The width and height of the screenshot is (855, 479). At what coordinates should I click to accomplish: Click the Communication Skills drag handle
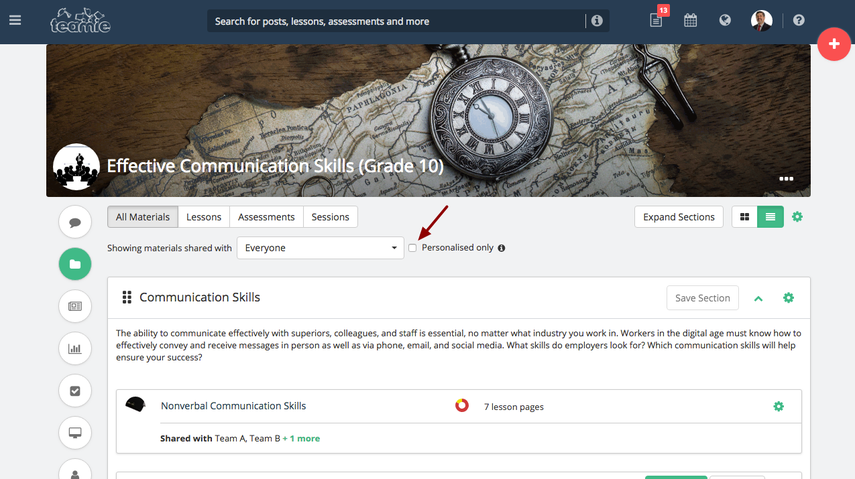pyautogui.click(x=127, y=297)
